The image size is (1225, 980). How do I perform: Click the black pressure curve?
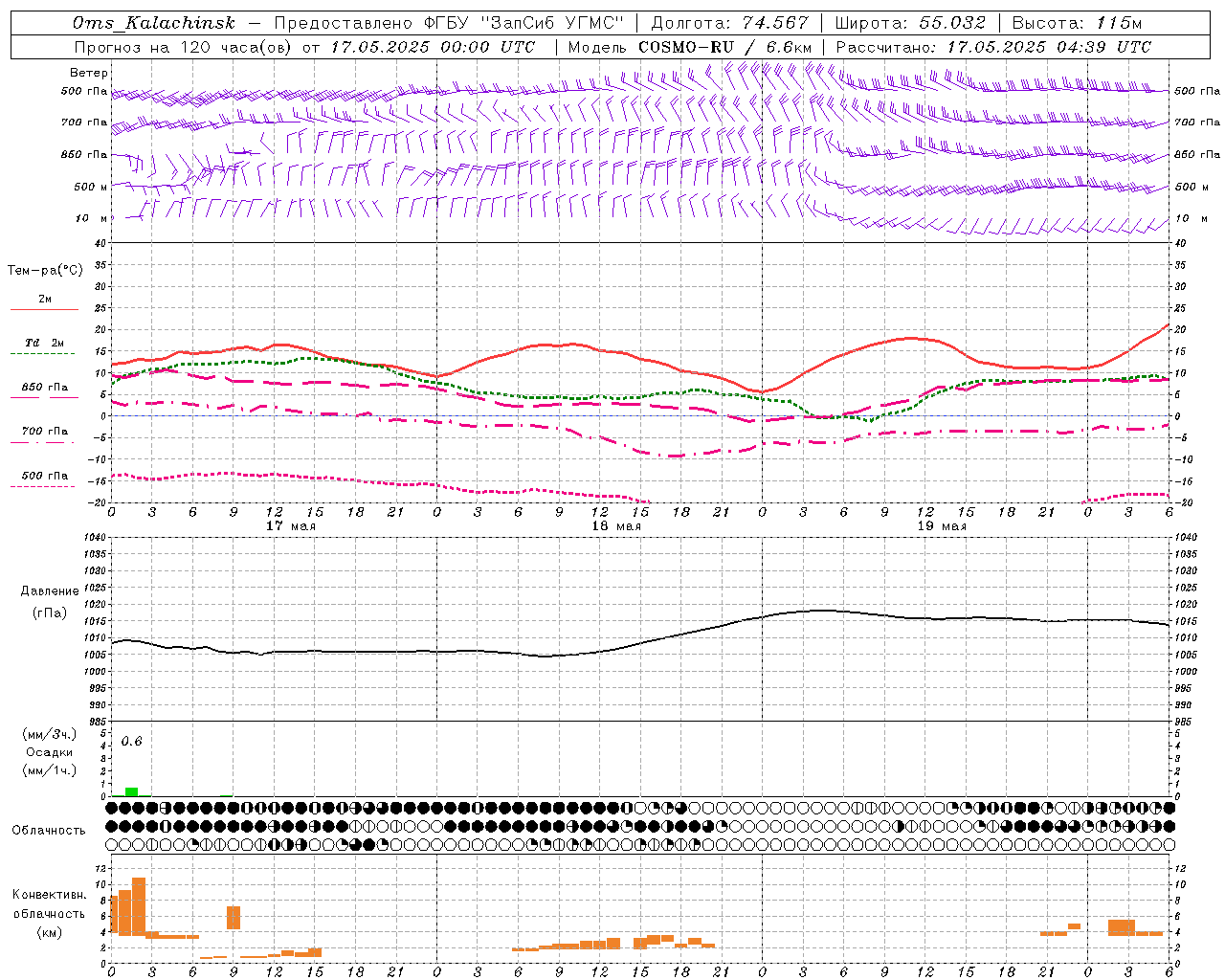pos(639,644)
